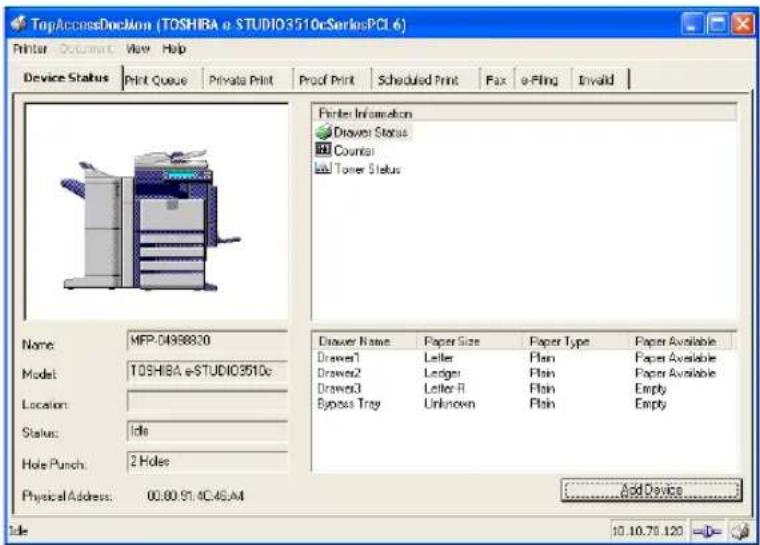Switch to the Device Status tab

click(66, 78)
